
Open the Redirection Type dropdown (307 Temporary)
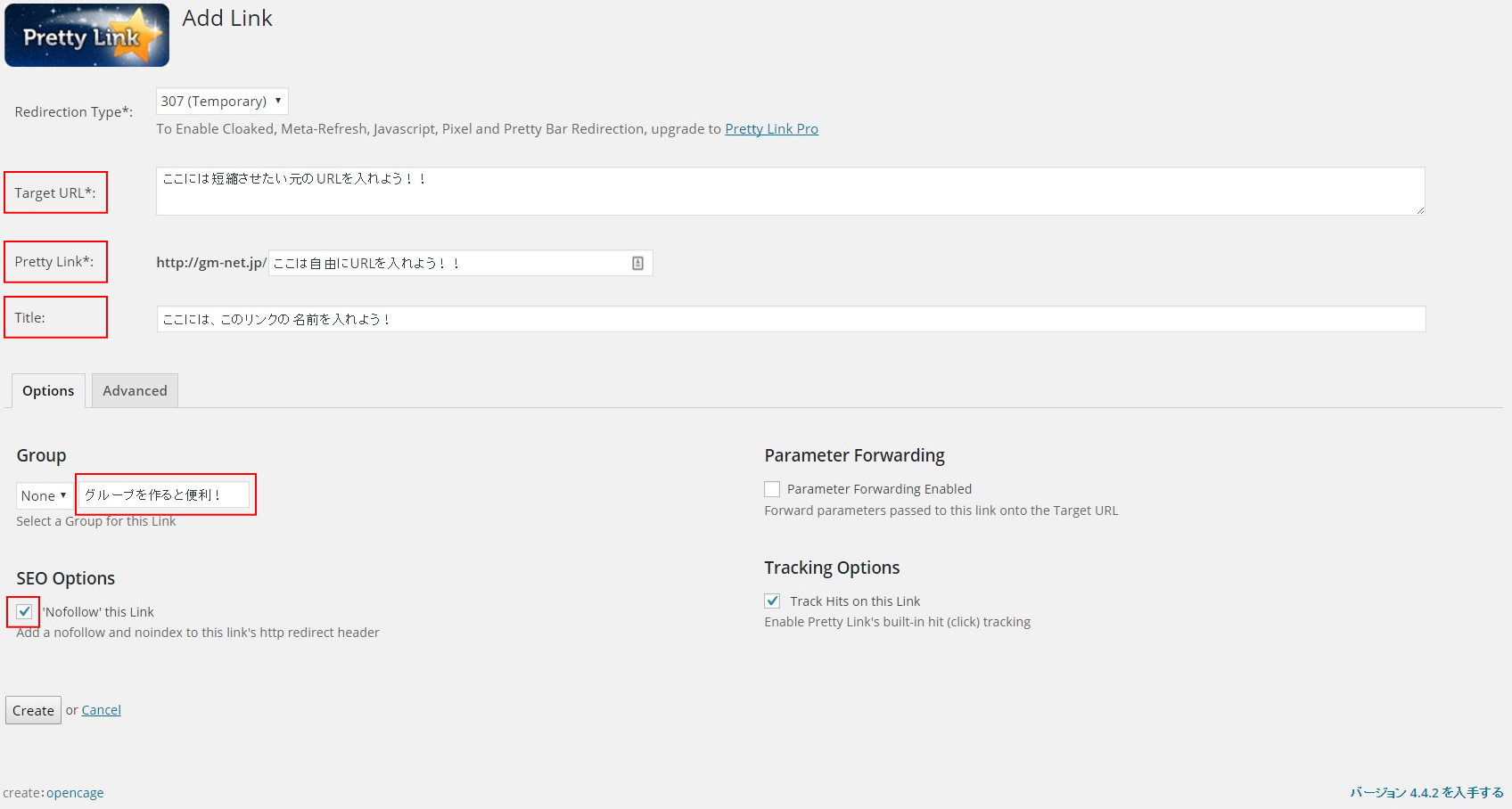tap(222, 101)
